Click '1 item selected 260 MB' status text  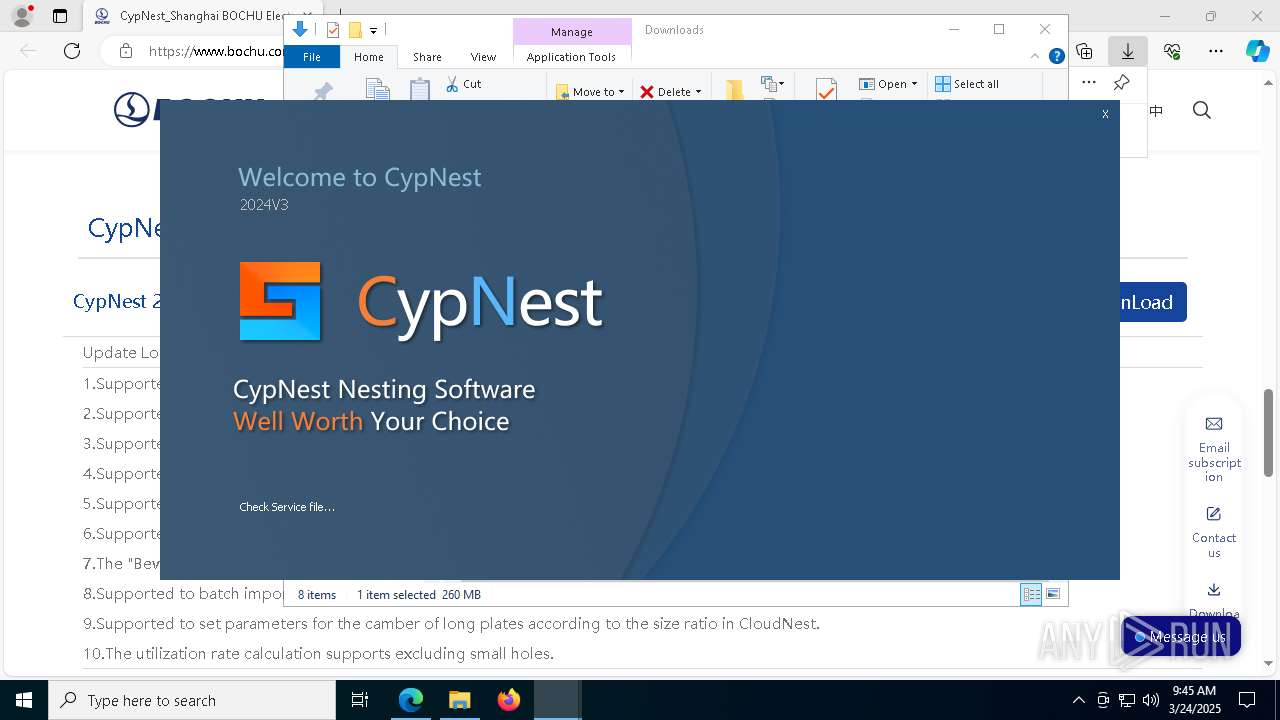pyautogui.click(x=419, y=595)
